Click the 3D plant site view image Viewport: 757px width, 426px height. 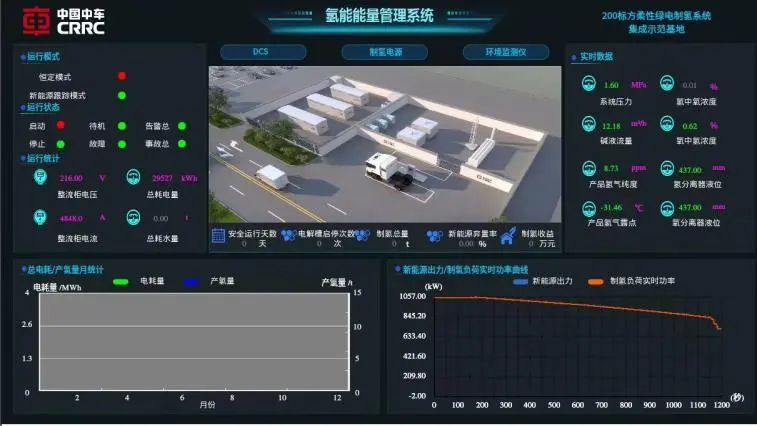[384, 144]
